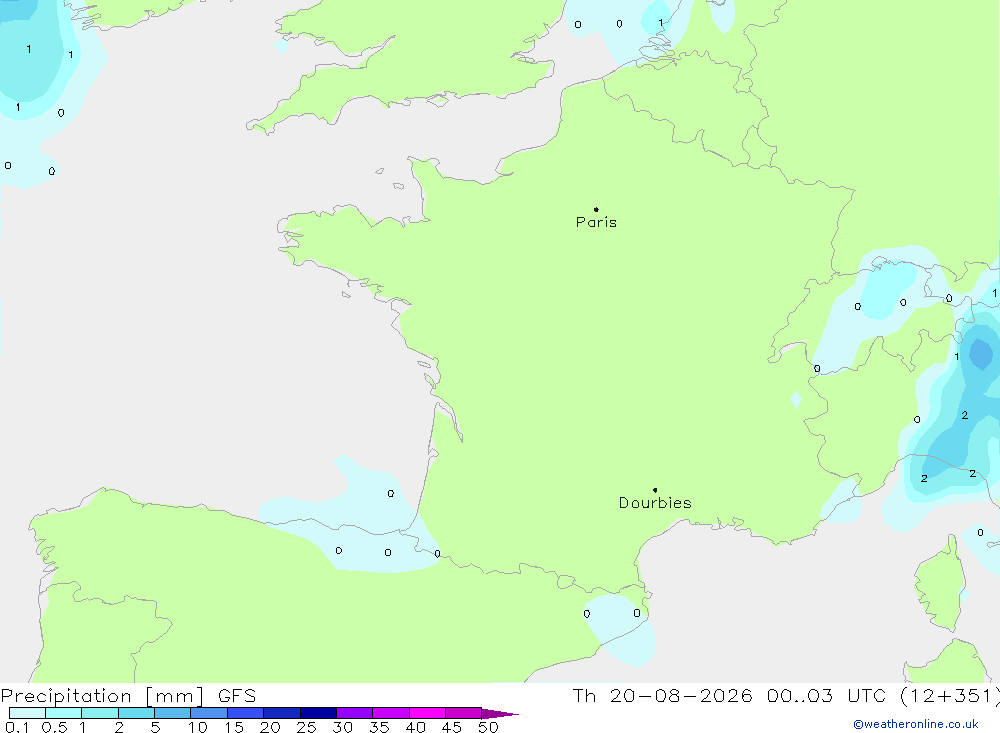Click the forecast date Th 20-08-2026 text
The height and width of the screenshot is (733, 1000).
coord(663,695)
